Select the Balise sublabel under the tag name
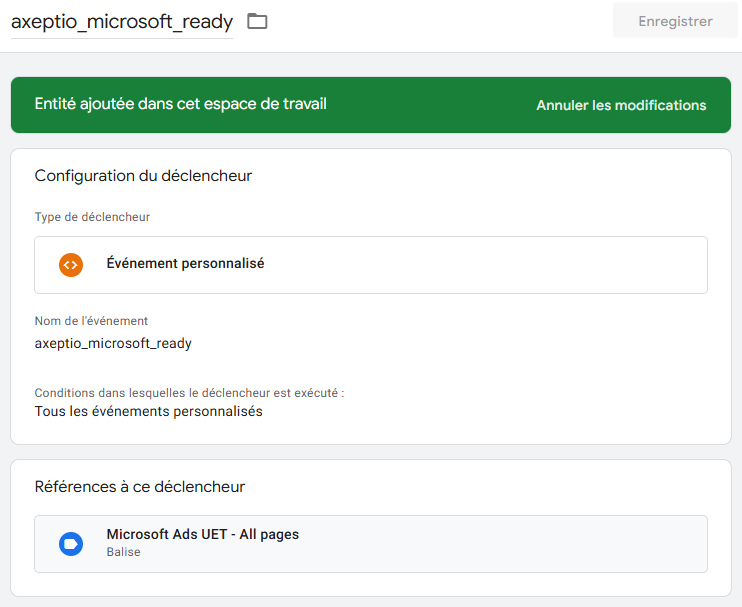This screenshot has height=607, width=742. click(x=124, y=552)
